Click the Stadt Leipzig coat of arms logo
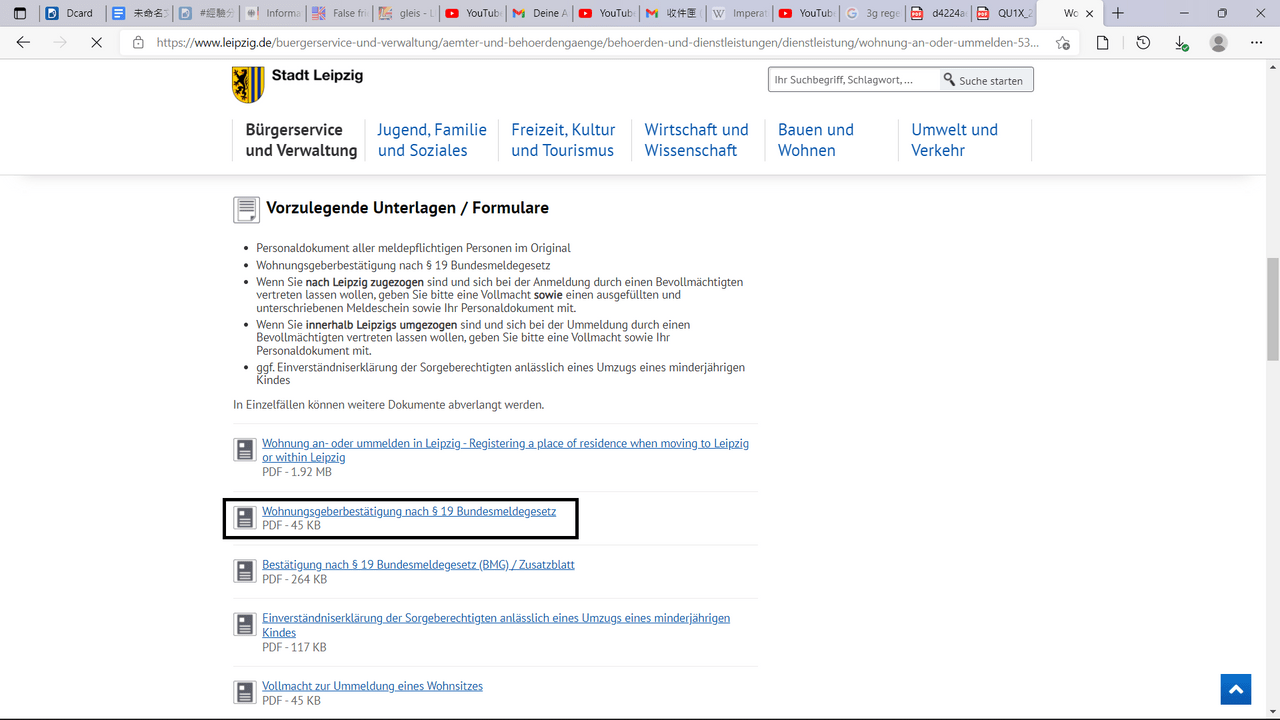 [248, 85]
